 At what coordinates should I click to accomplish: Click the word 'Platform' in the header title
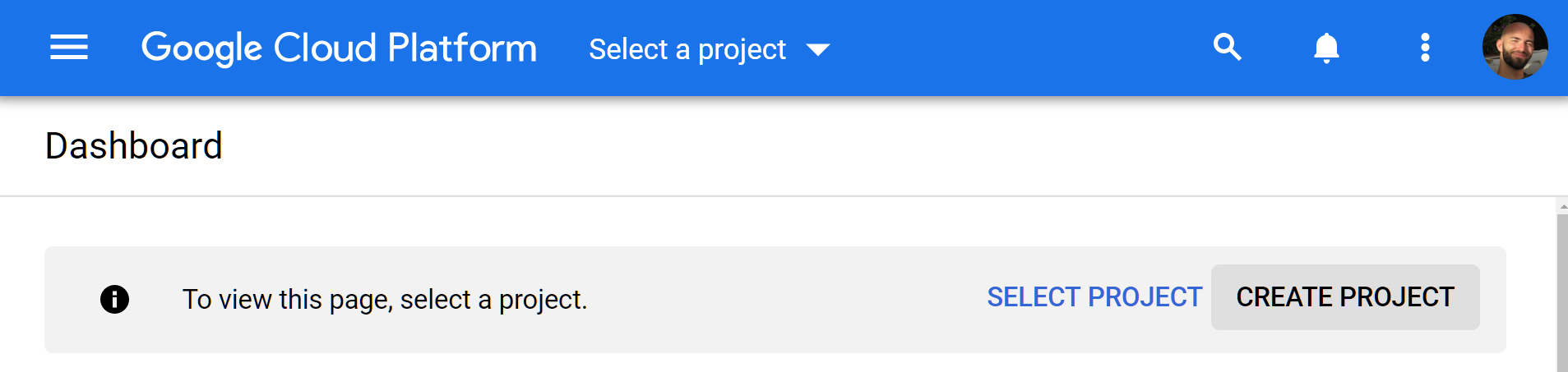[462, 48]
